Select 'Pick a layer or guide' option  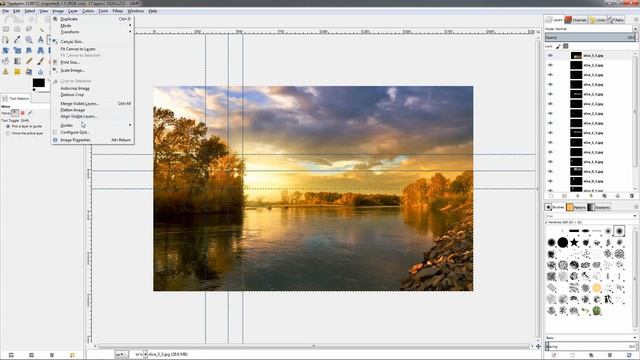click(25, 127)
